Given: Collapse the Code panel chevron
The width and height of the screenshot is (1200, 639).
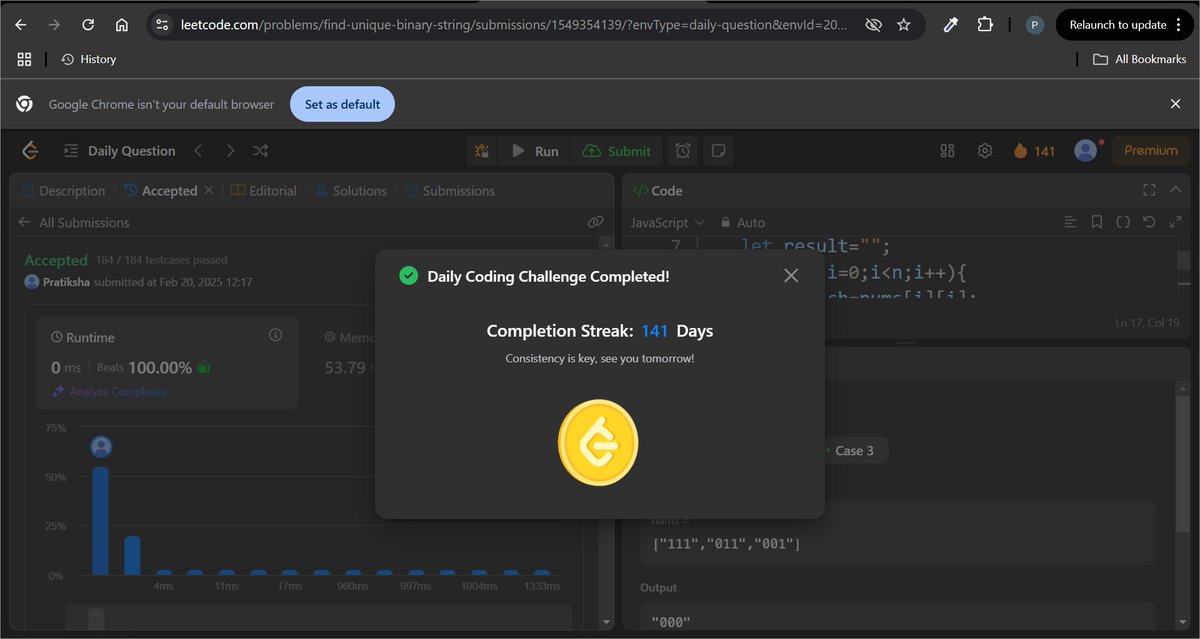Looking at the screenshot, I should (1175, 190).
